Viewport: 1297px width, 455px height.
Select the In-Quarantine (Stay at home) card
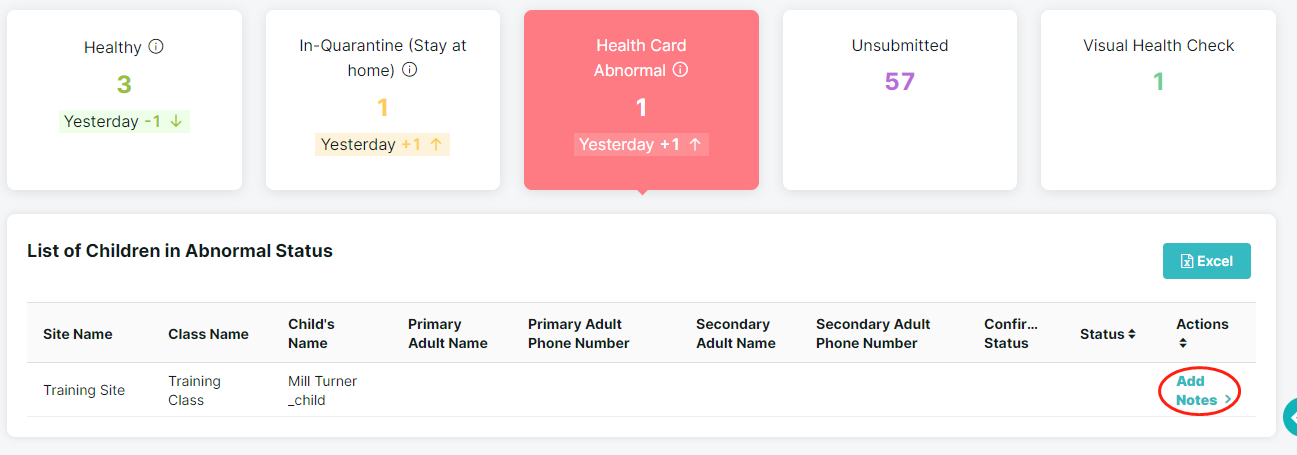tap(383, 100)
